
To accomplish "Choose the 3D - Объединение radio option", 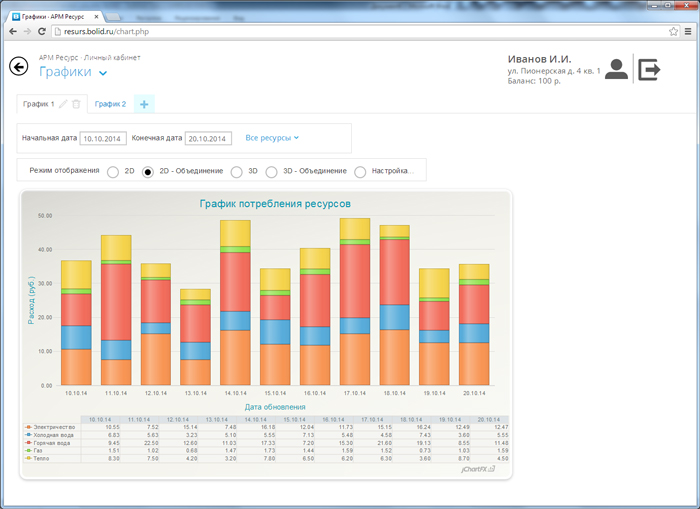I will click(271, 172).
